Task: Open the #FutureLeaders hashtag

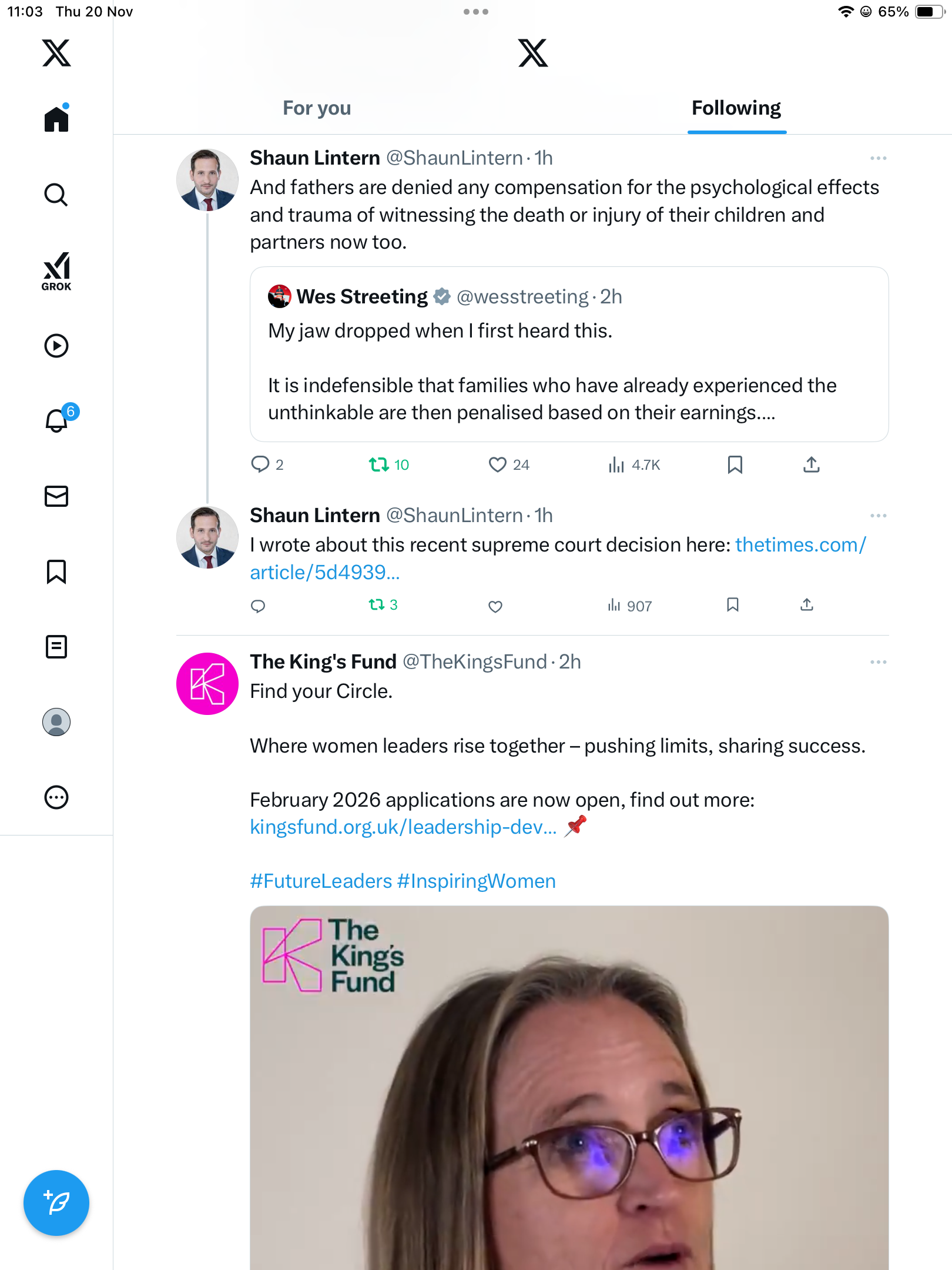Action: click(321, 881)
